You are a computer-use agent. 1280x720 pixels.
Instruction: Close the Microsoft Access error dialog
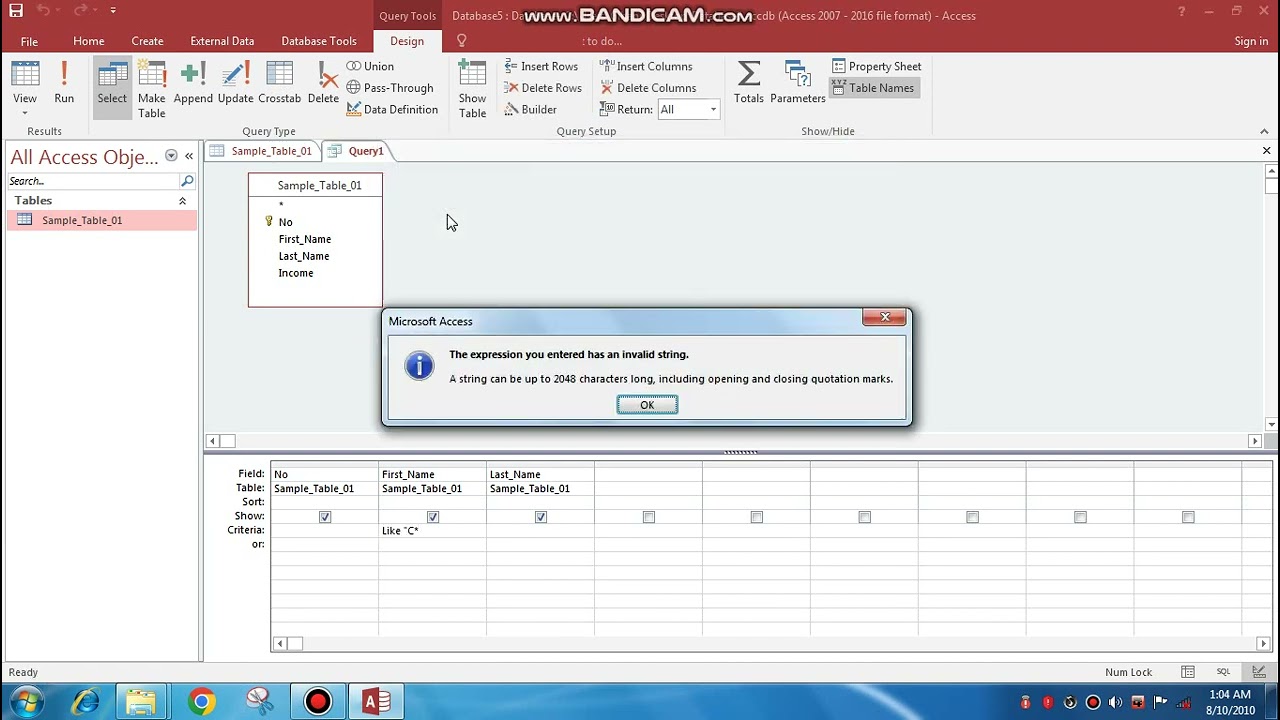[885, 318]
